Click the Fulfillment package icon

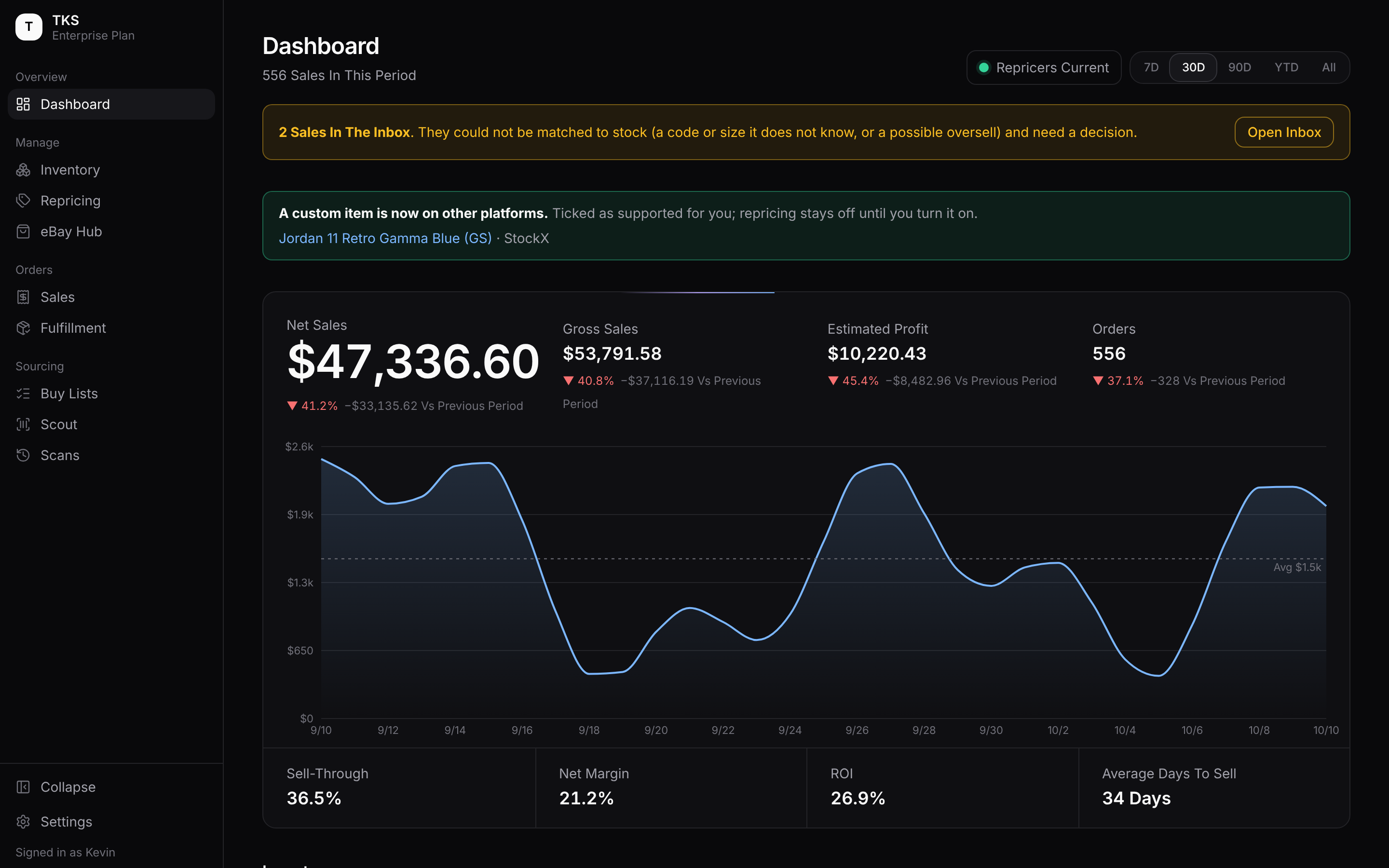23,328
